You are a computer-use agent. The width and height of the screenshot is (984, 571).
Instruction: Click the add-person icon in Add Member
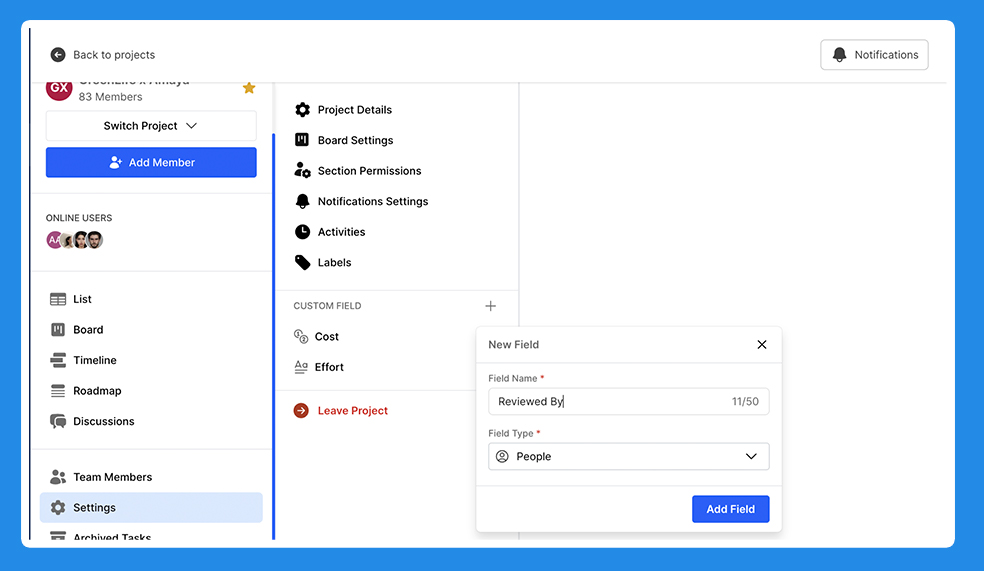coord(115,163)
